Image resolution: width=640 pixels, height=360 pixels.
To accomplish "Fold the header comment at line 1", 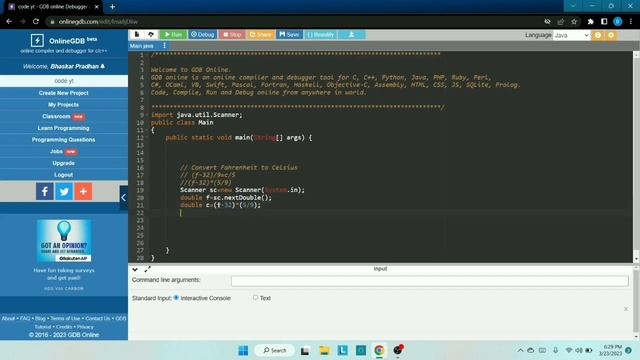I will click(x=147, y=55).
